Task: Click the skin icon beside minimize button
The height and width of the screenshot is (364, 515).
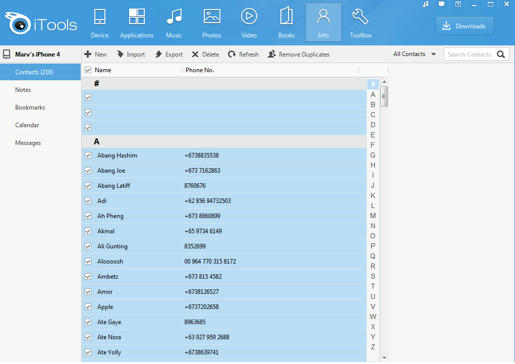Action: 458,4
